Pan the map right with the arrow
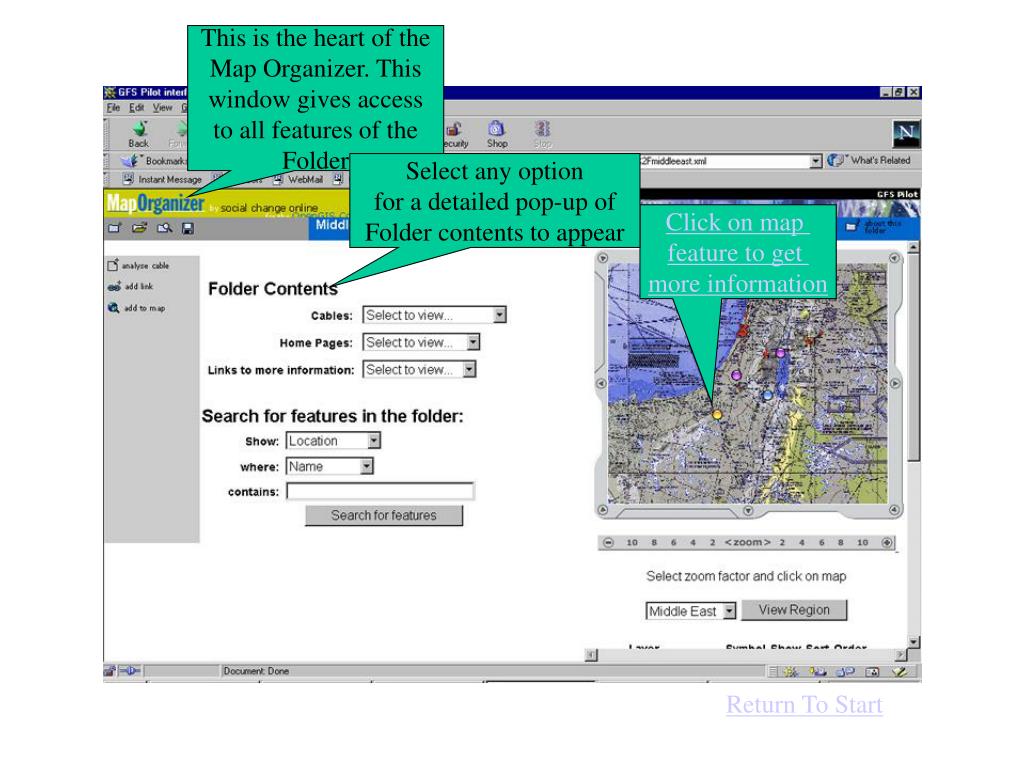The height and width of the screenshot is (768, 1024). (895, 383)
